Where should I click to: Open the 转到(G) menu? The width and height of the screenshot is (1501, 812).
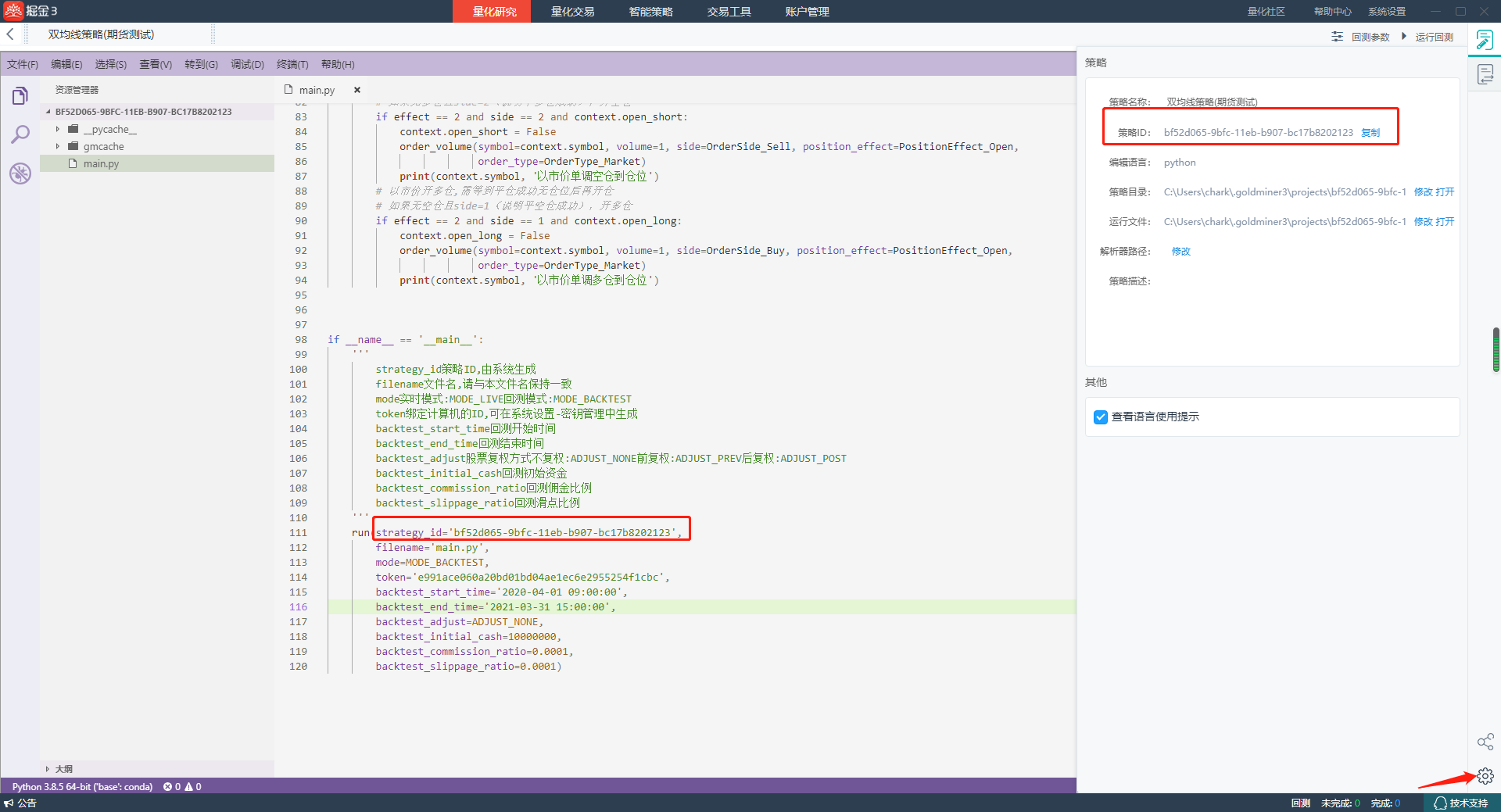202,64
